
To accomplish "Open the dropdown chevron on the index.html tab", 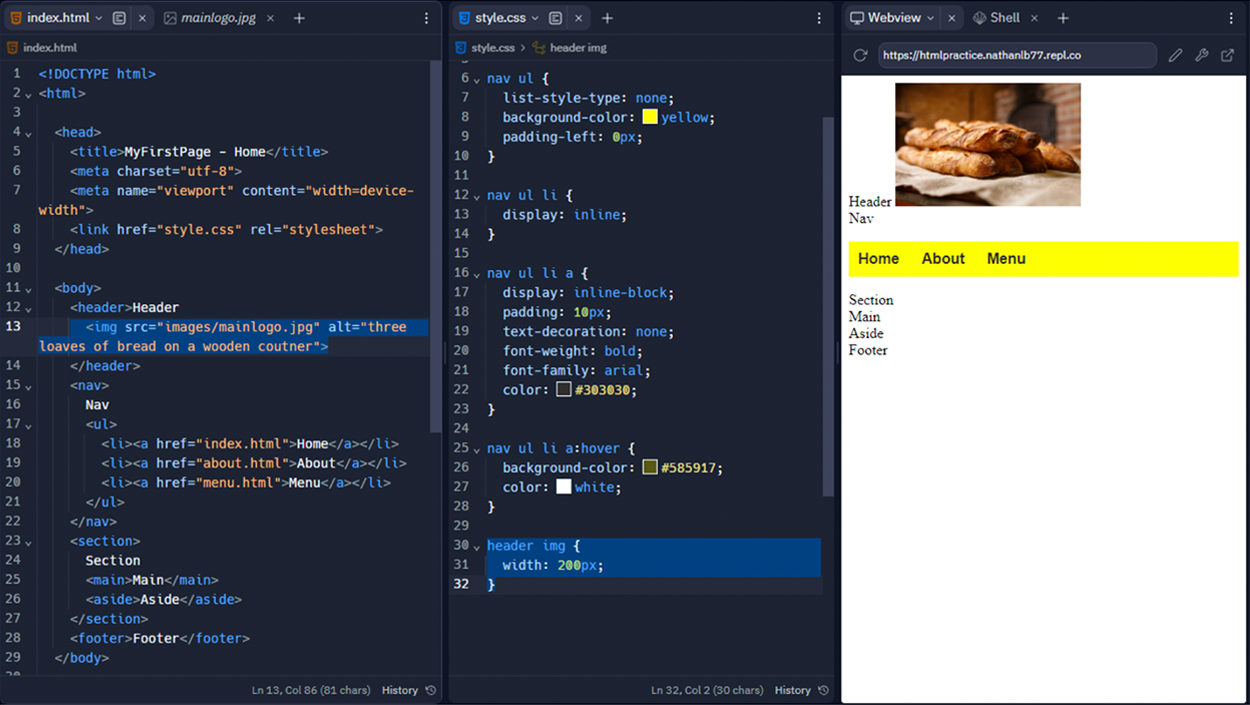I will click(x=99, y=18).
